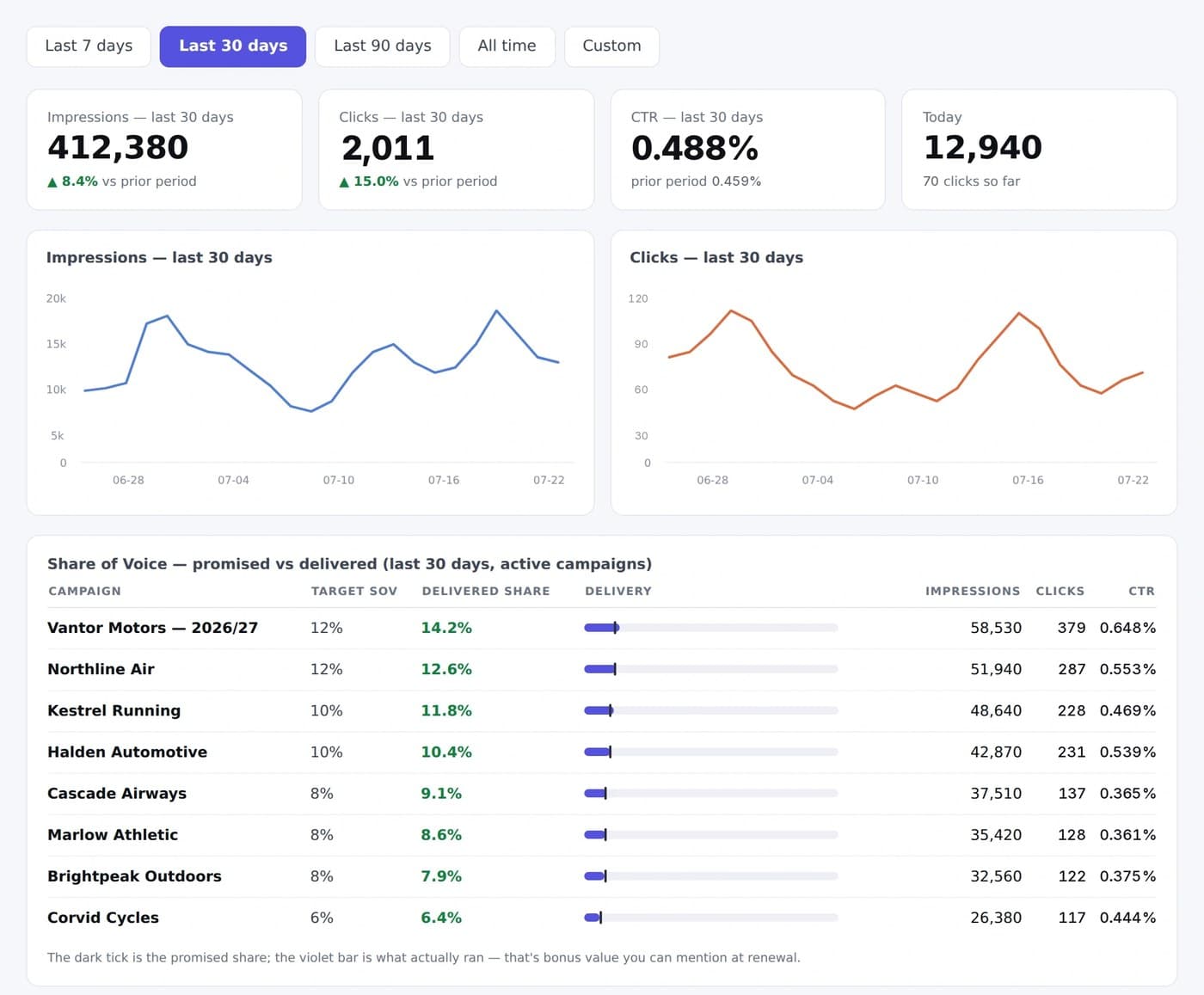Open the Cascade Airways campaign row
The image size is (1204, 995).
pyautogui.click(x=601, y=793)
